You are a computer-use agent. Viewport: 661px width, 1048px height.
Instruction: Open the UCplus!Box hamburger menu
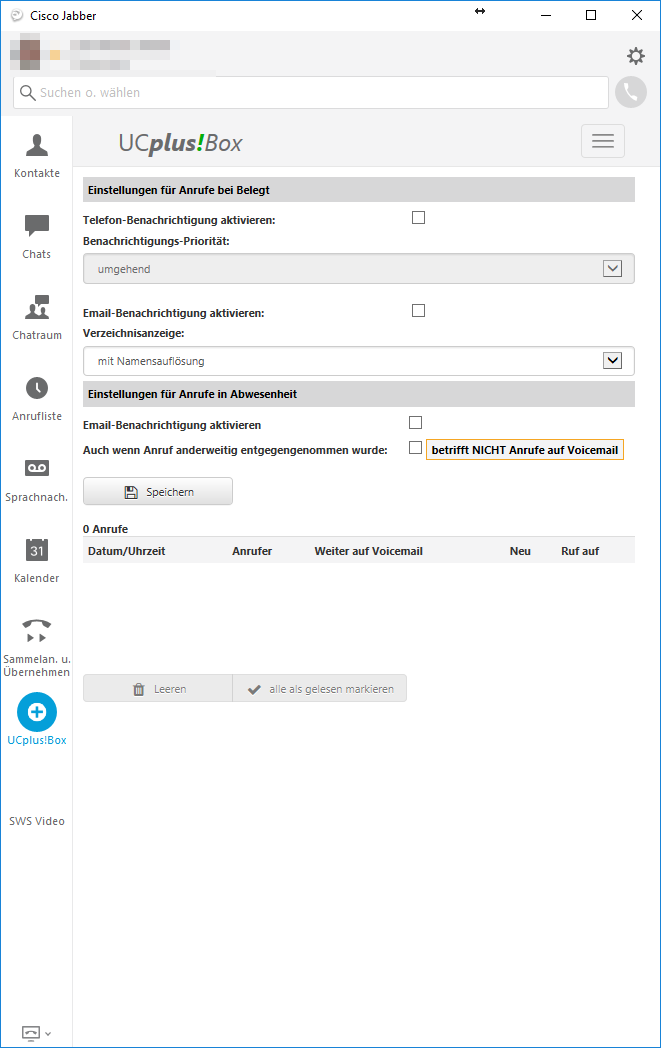click(x=603, y=141)
